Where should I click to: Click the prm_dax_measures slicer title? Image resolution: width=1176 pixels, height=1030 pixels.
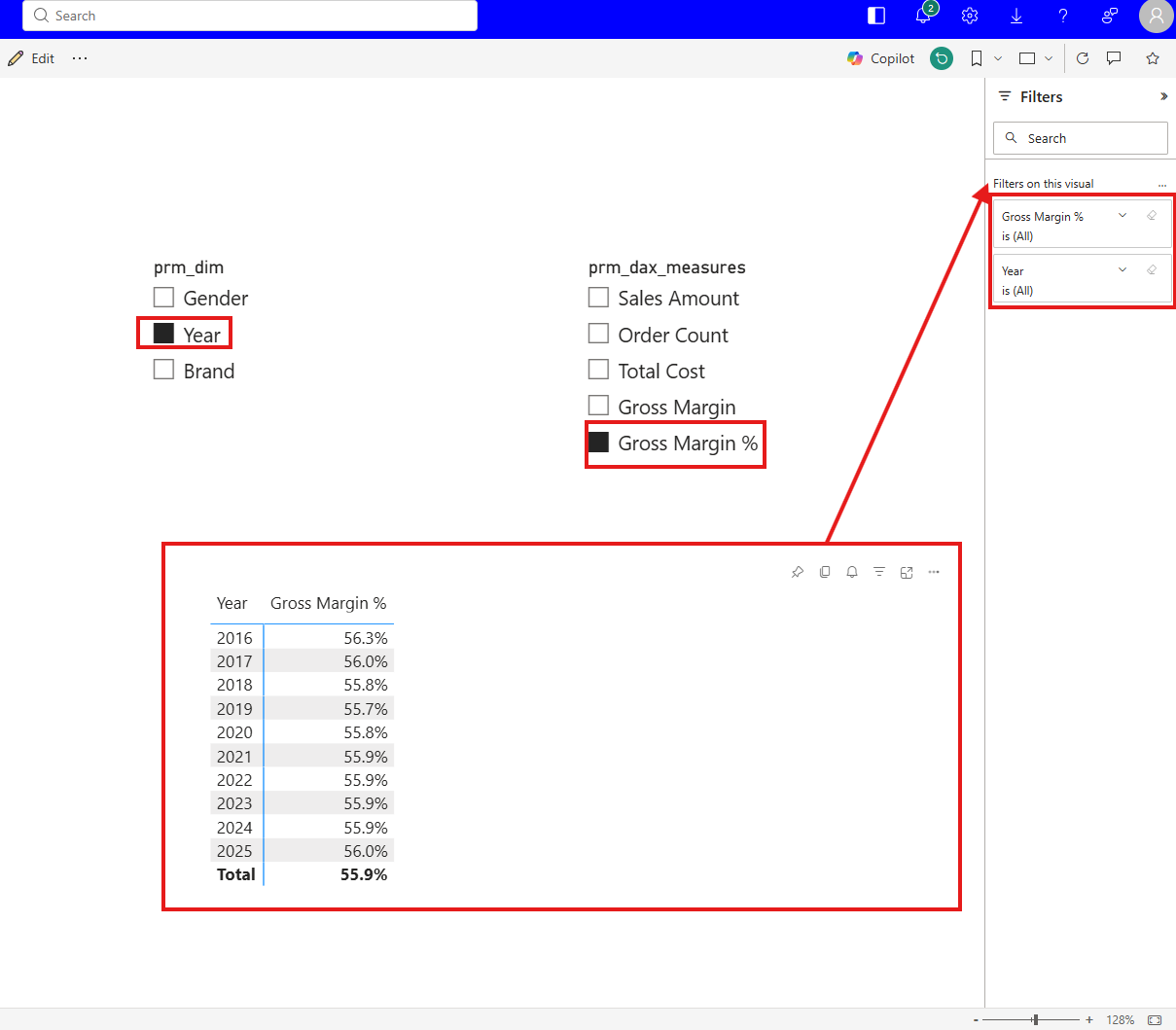click(x=667, y=267)
